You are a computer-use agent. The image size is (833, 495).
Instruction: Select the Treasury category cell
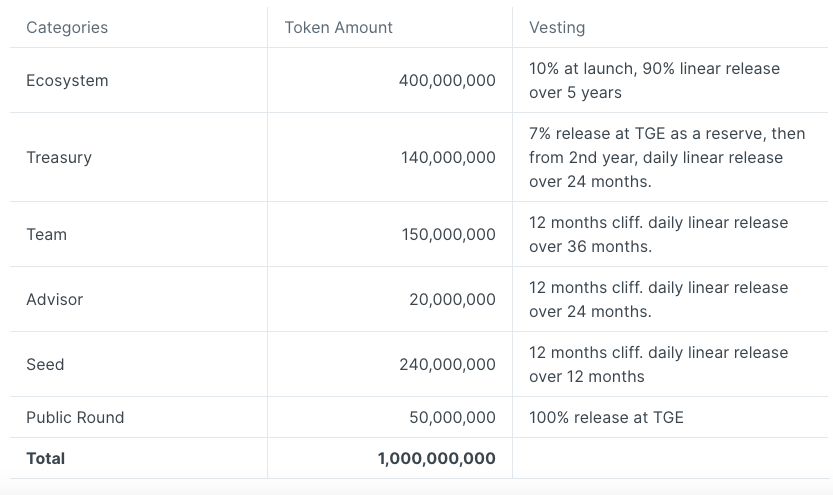[59, 158]
